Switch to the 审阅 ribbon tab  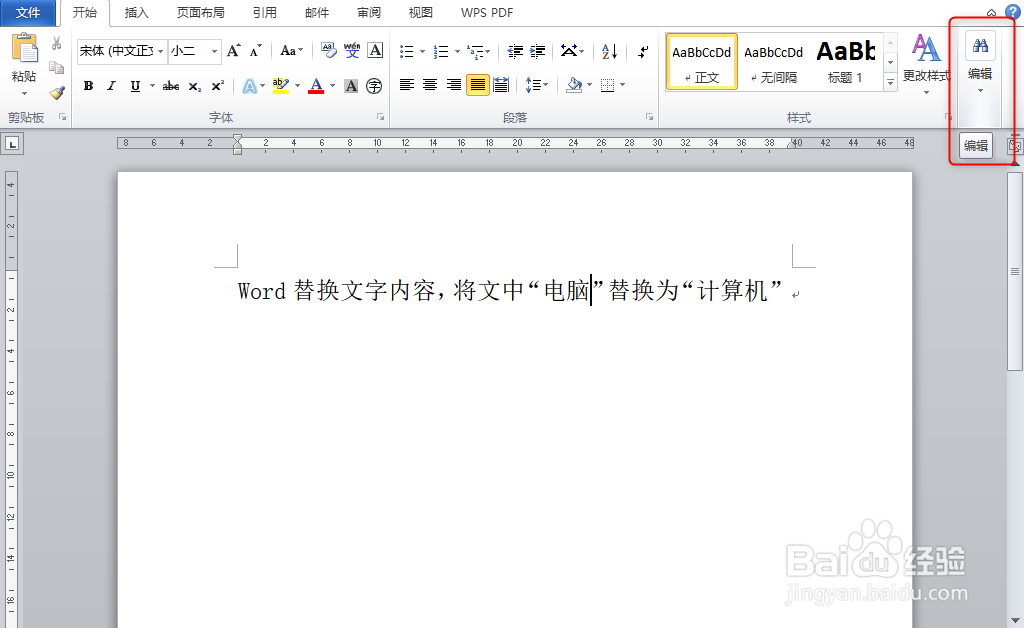[x=368, y=13]
